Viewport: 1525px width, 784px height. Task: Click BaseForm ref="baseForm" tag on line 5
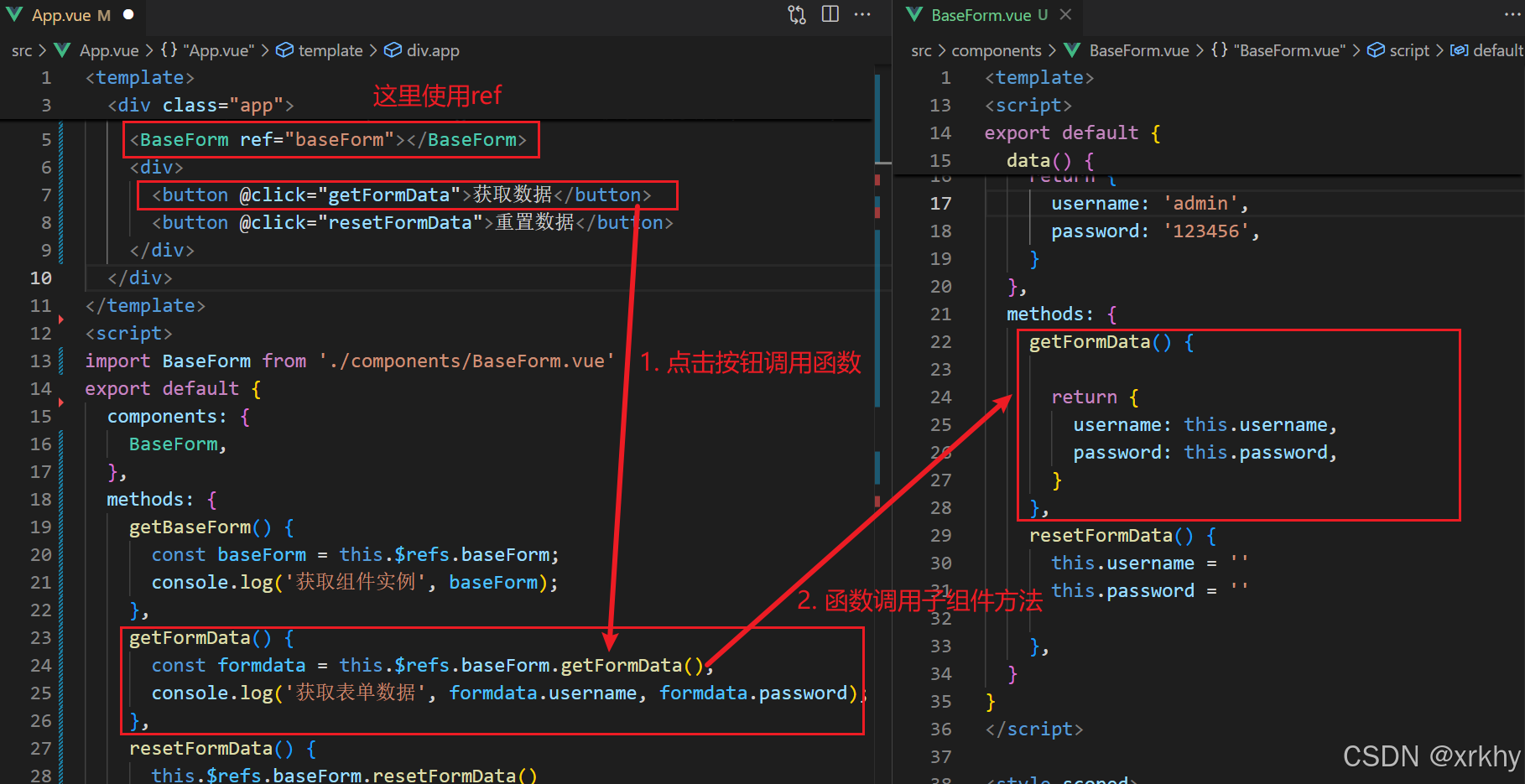(328, 139)
